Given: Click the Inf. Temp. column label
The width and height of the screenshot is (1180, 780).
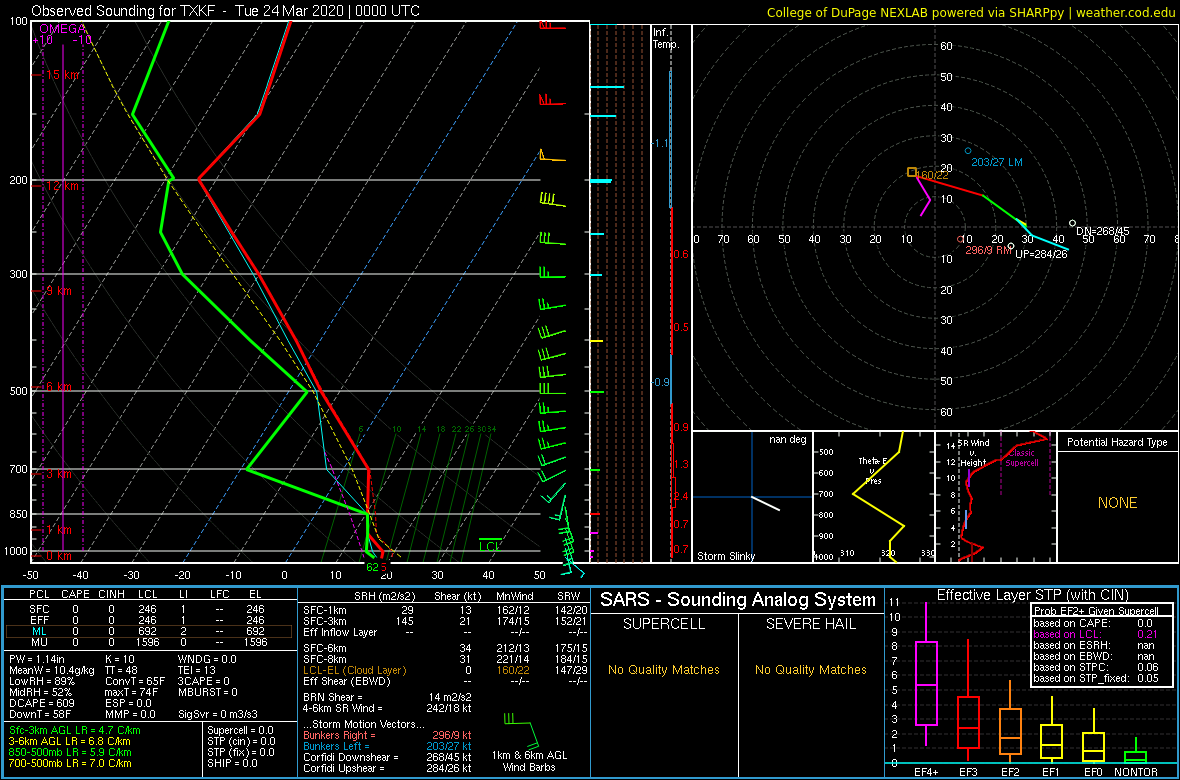Looking at the screenshot, I should click(x=667, y=38).
